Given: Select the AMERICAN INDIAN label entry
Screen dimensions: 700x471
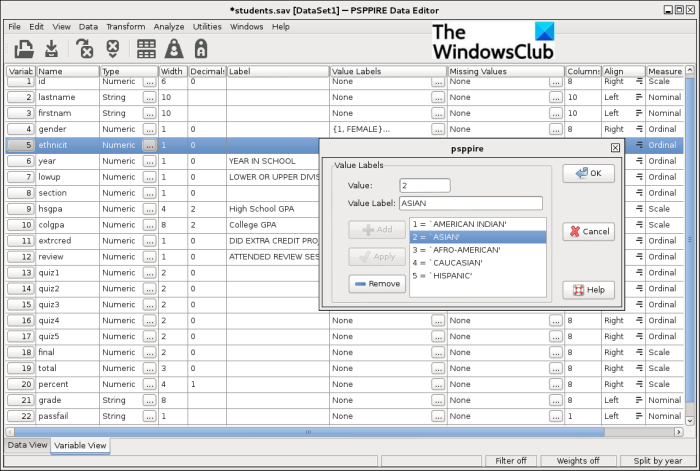Looking at the screenshot, I should coord(478,224).
